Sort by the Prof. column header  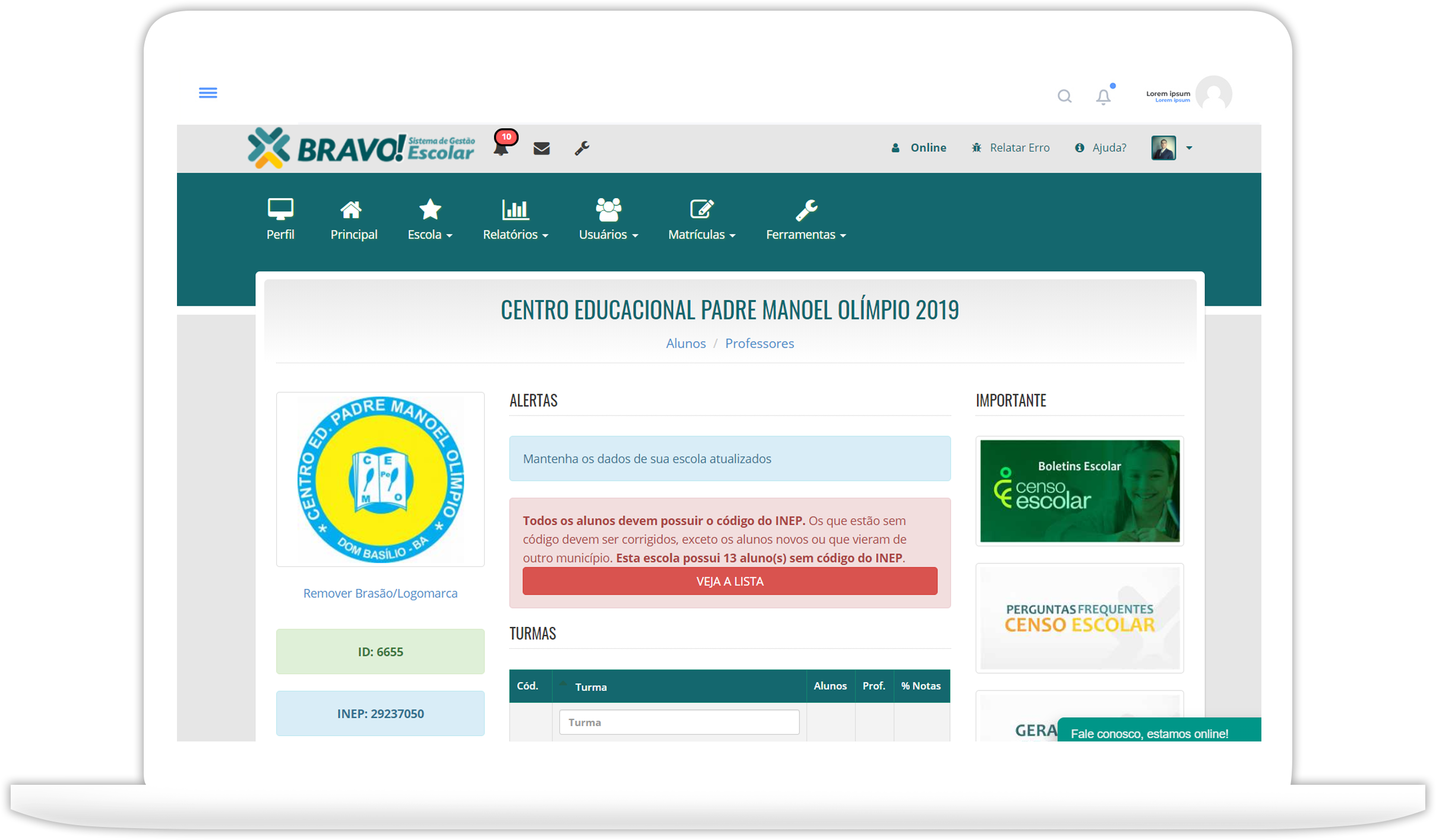click(874, 686)
